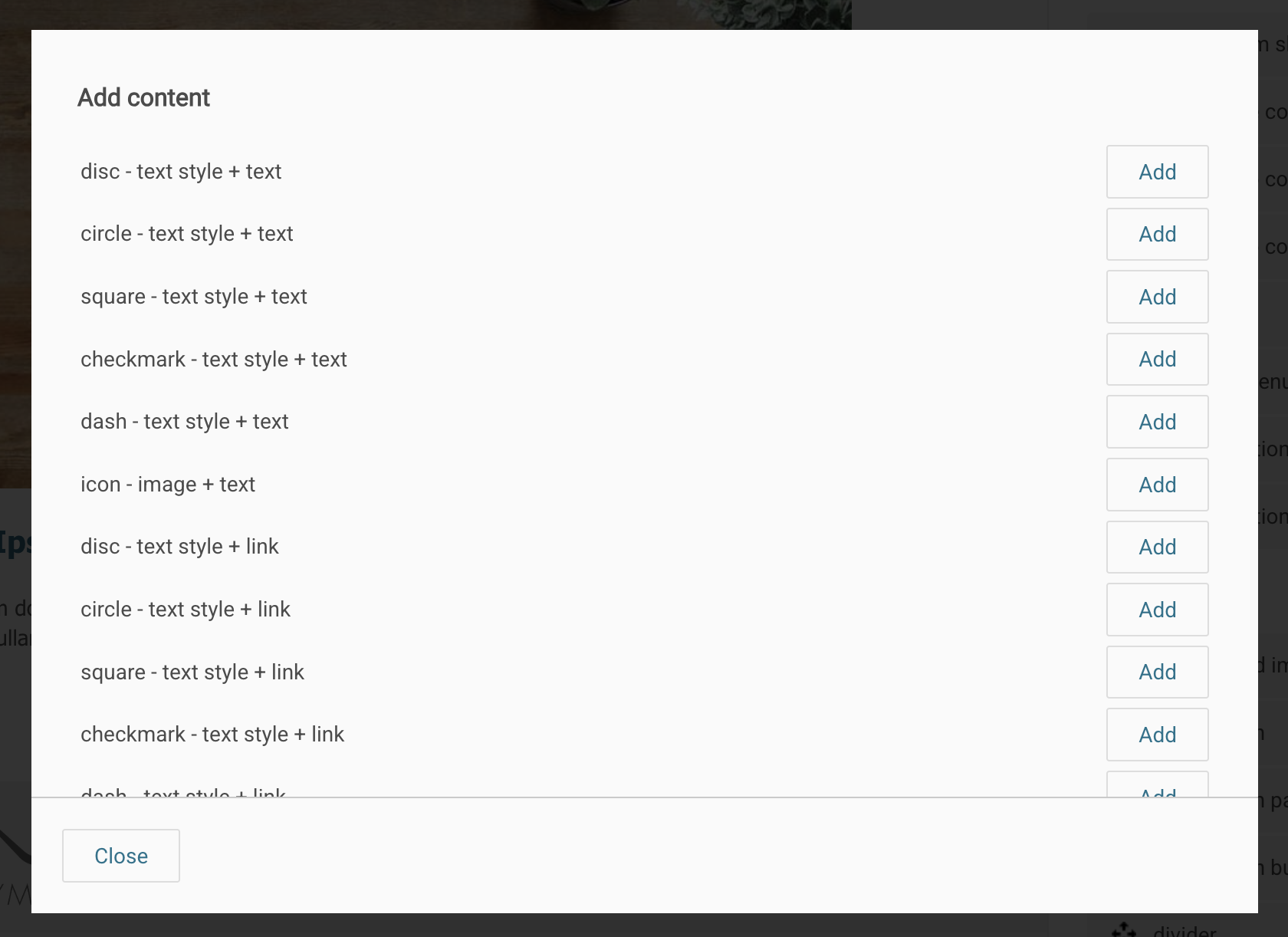1288x937 pixels.
Task: Click the 'disc - text style + text' label
Action: pyautogui.click(x=181, y=172)
